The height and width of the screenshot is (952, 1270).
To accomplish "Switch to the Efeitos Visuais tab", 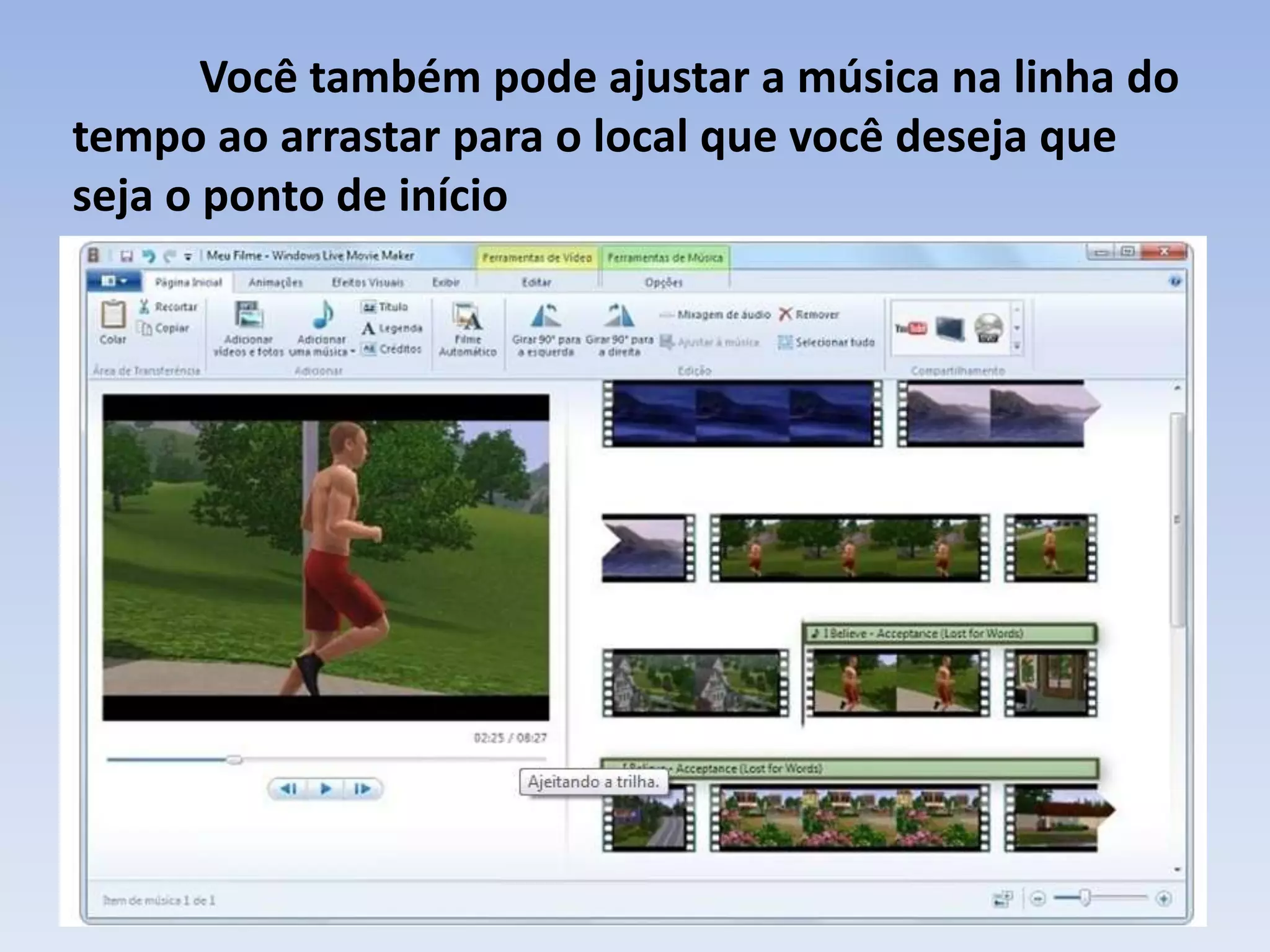I will pyautogui.click(x=367, y=283).
